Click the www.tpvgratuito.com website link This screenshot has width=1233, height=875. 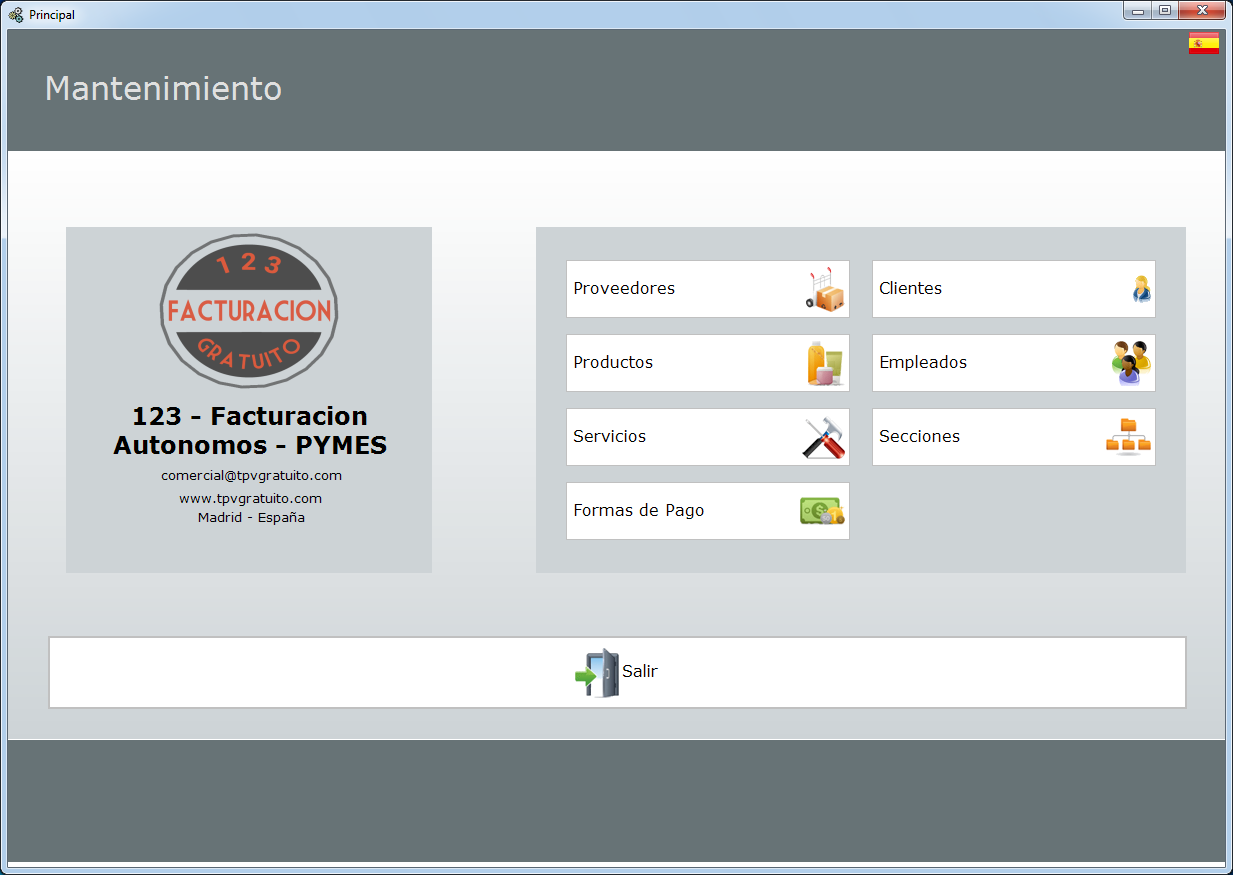(250, 498)
